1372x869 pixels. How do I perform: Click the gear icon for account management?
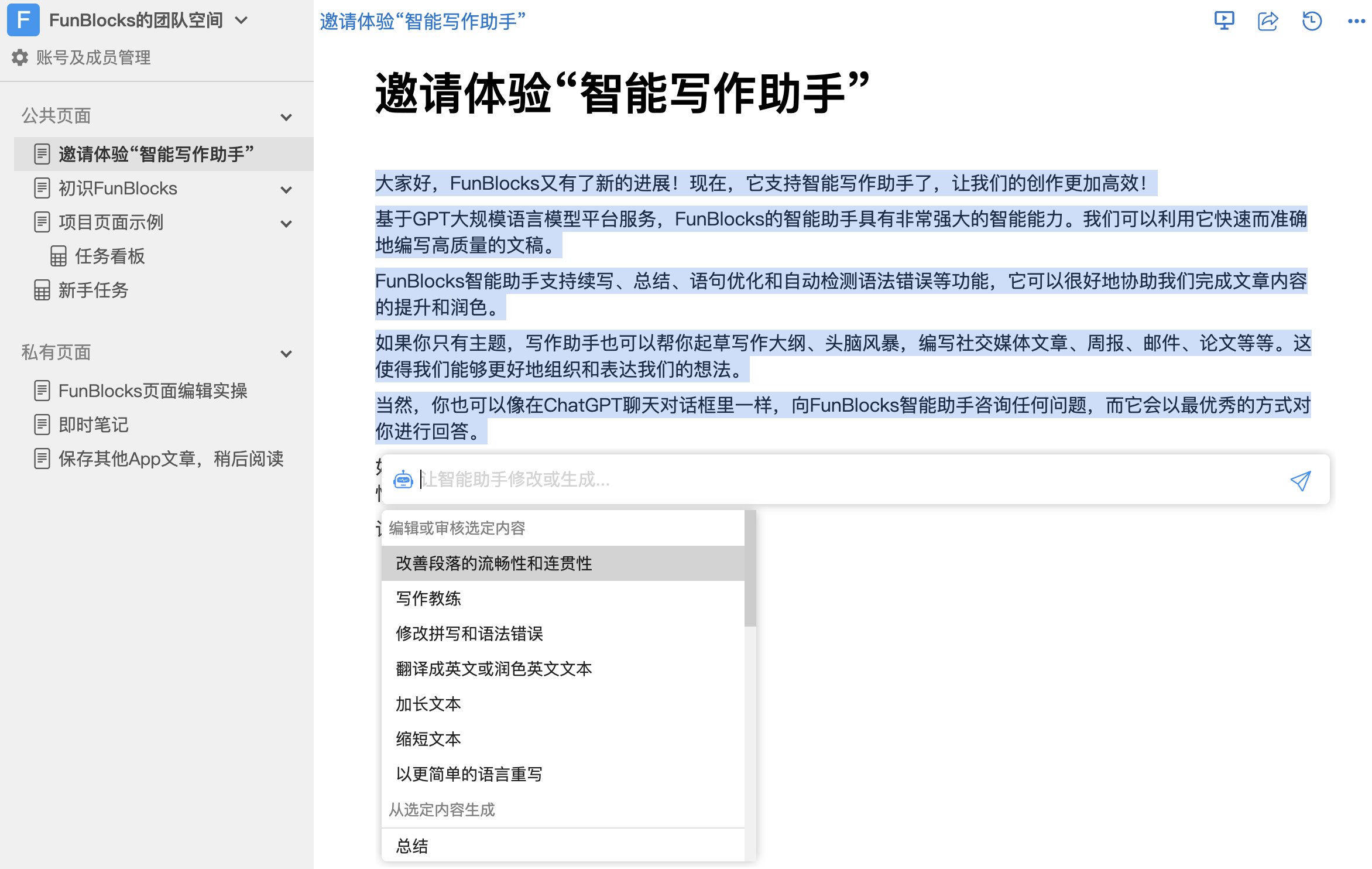[x=20, y=57]
